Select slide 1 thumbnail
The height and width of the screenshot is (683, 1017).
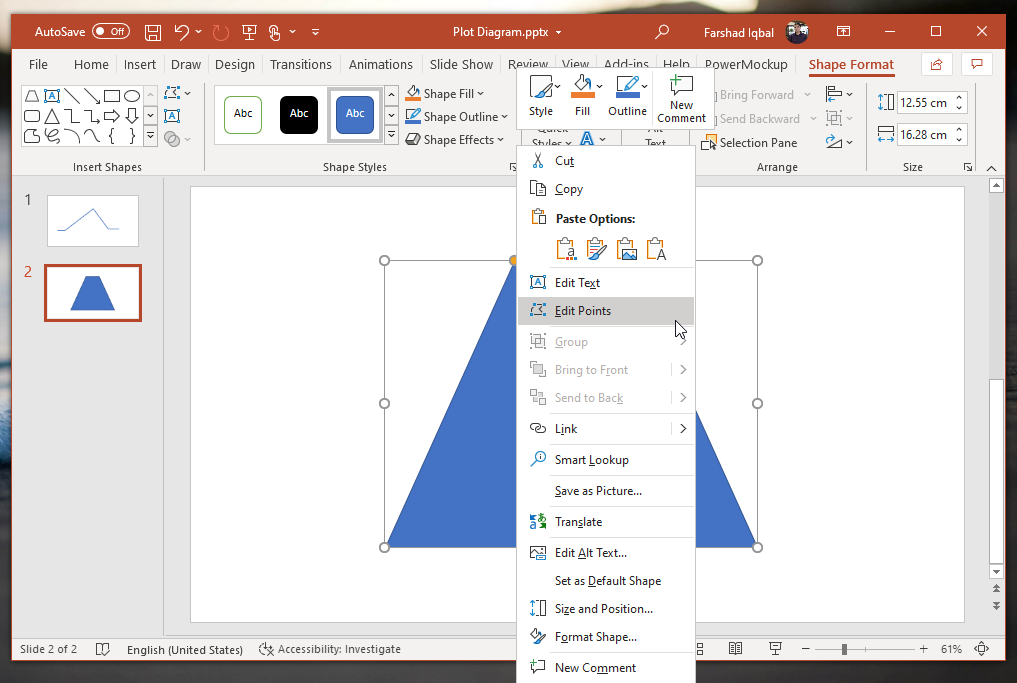(93, 221)
